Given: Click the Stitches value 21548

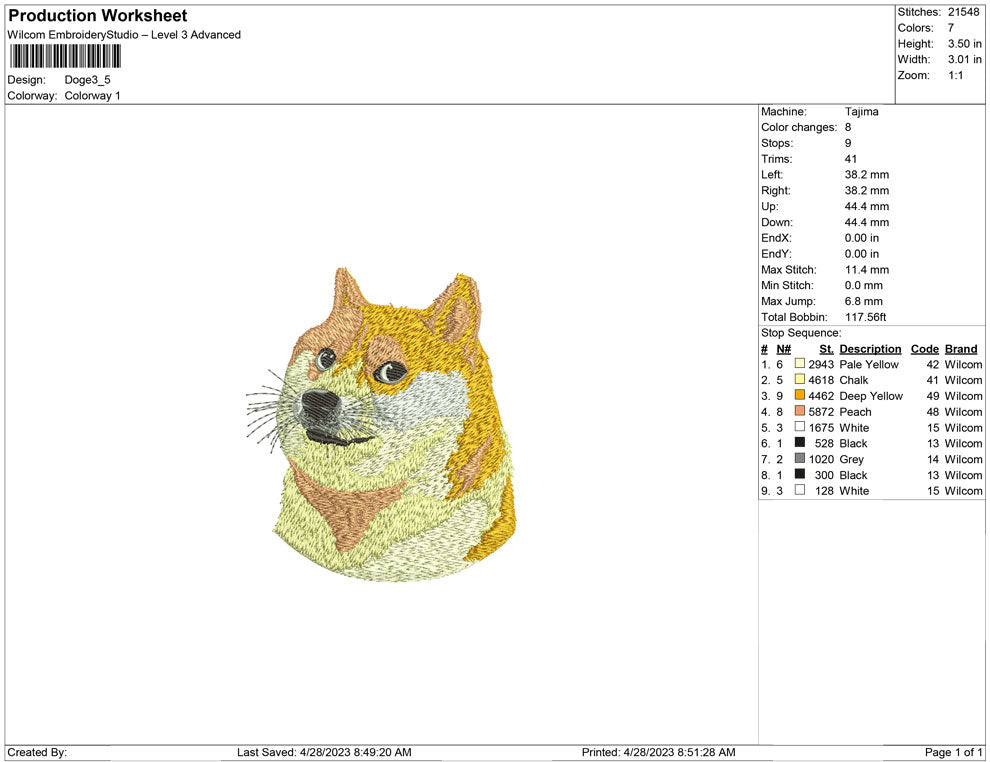Looking at the screenshot, I should click(x=963, y=12).
